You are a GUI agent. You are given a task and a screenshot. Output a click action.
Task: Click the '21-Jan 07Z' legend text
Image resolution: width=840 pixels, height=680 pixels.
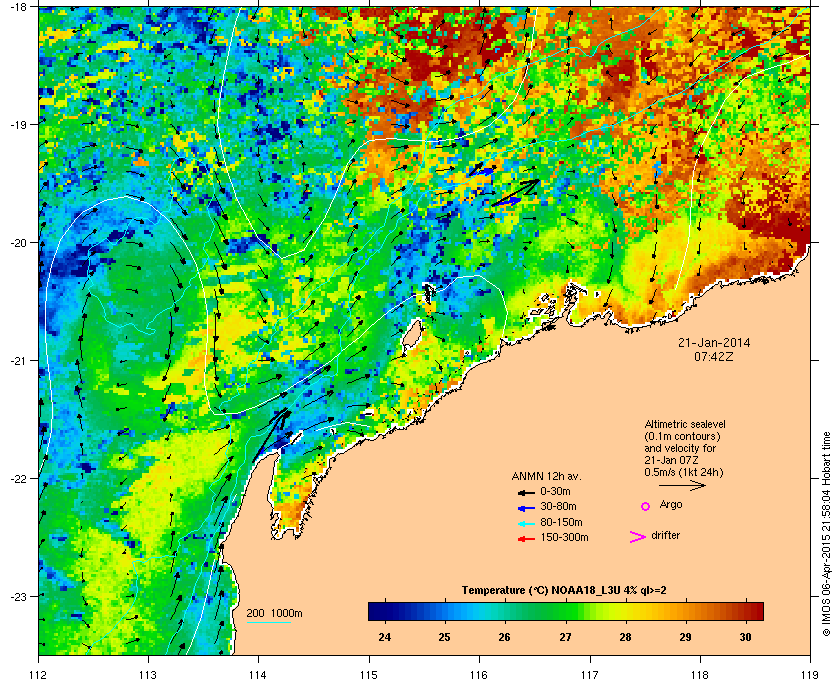coord(671,460)
